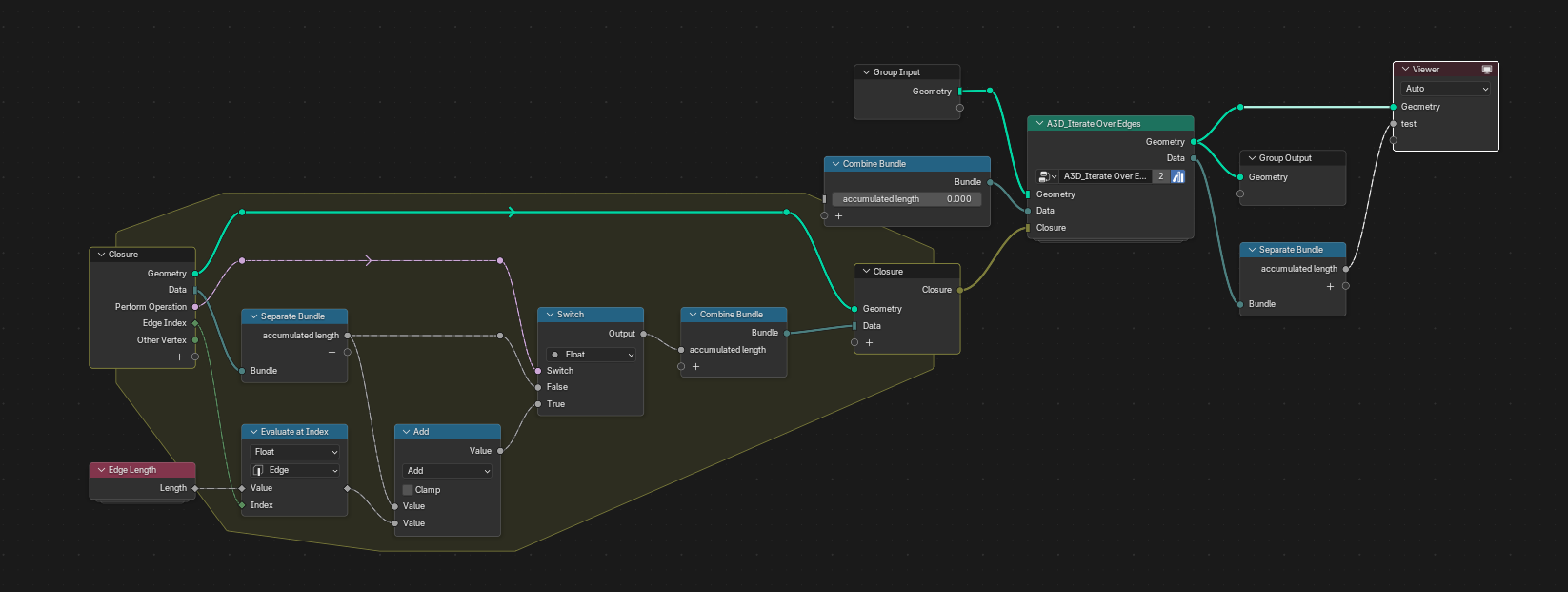Open the Auto domain dropdown in Viewer node

click(x=1446, y=89)
